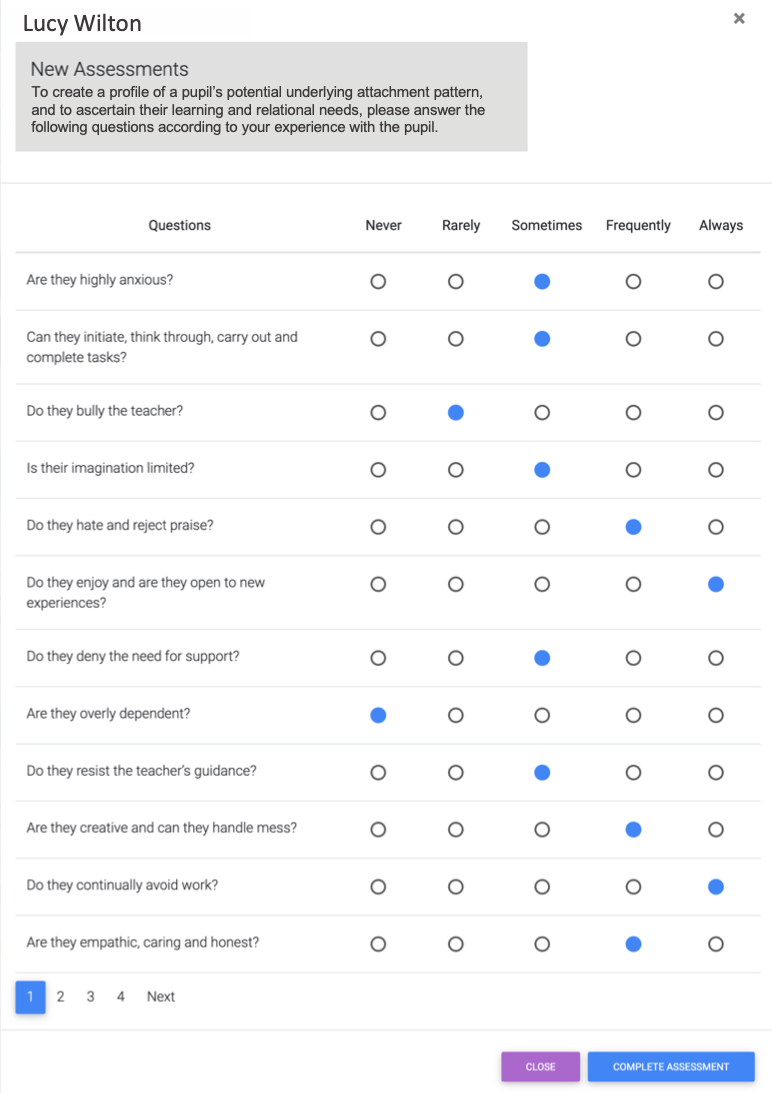Set Sometimes for open to new experiences

pos(542,584)
